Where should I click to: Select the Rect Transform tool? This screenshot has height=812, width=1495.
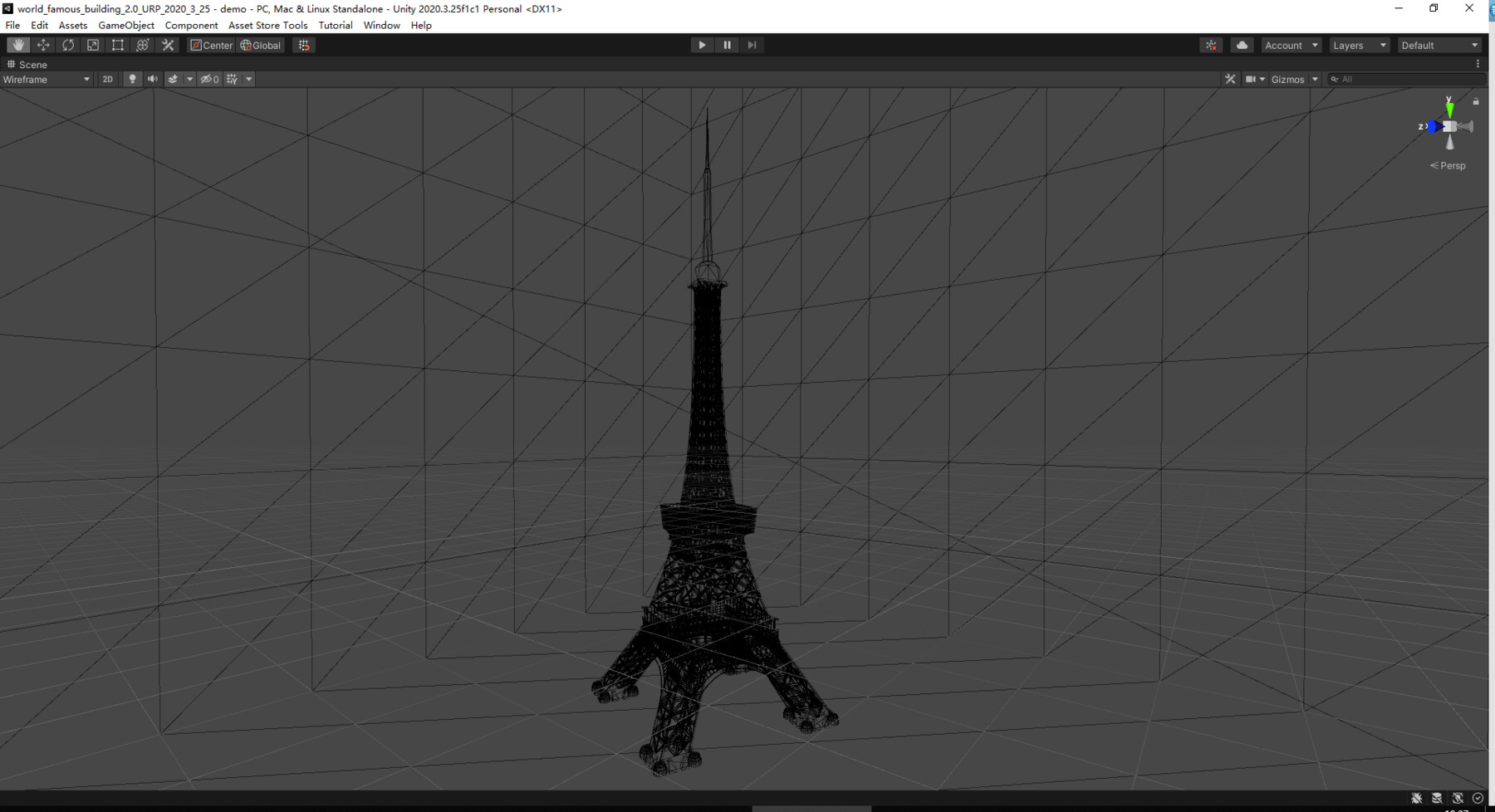pyautogui.click(x=117, y=45)
